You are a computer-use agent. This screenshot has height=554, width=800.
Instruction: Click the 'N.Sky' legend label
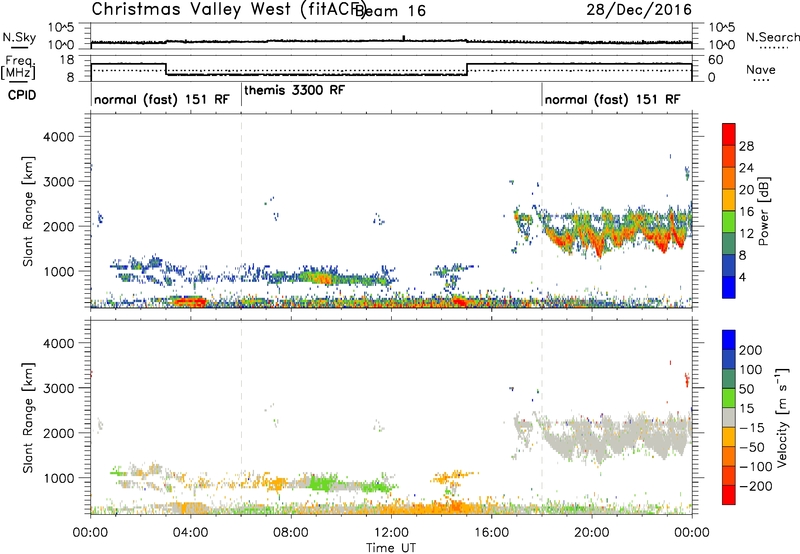[19, 37]
